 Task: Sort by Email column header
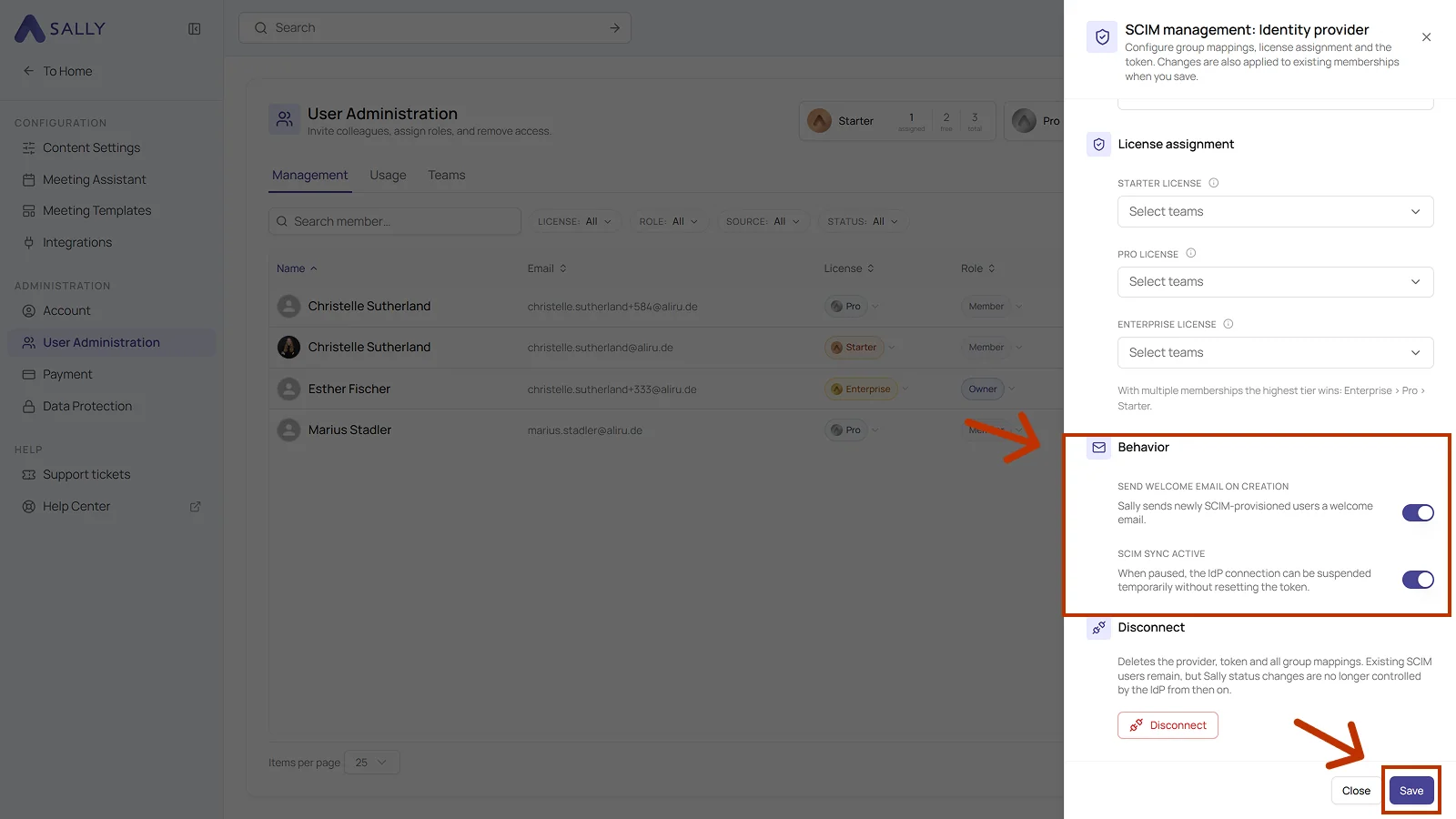pos(547,268)
